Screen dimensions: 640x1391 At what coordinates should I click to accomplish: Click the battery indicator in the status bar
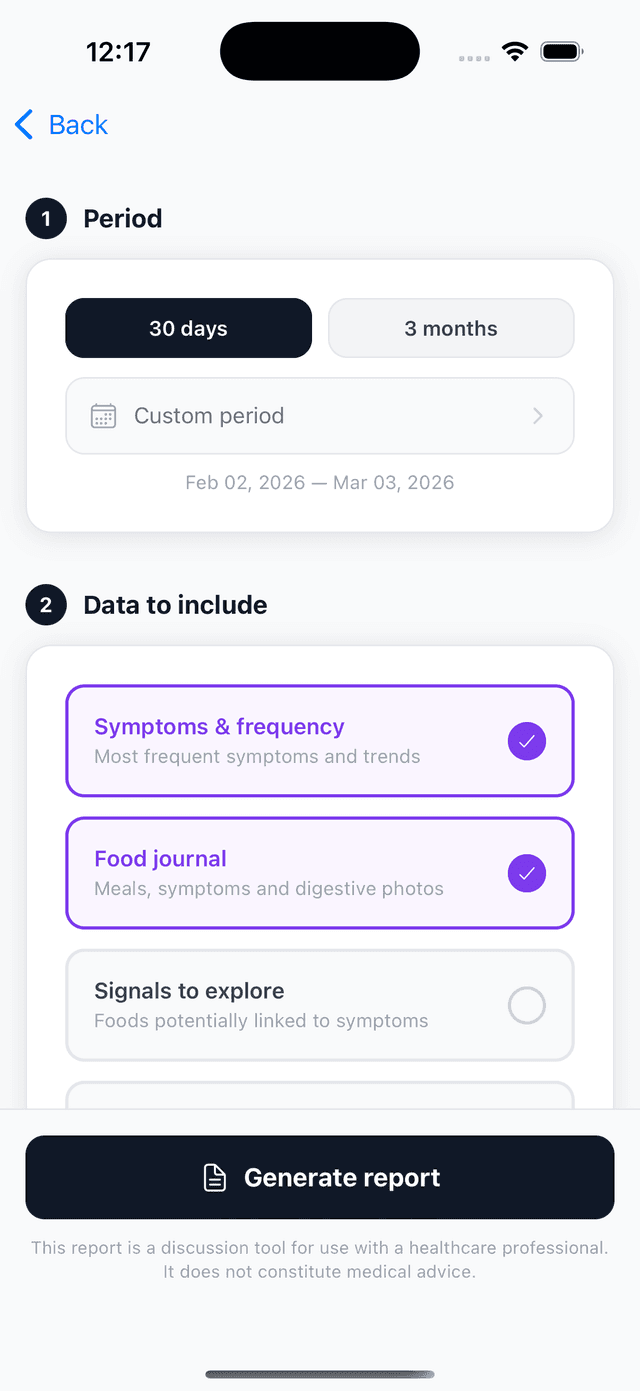click(561, 51)
